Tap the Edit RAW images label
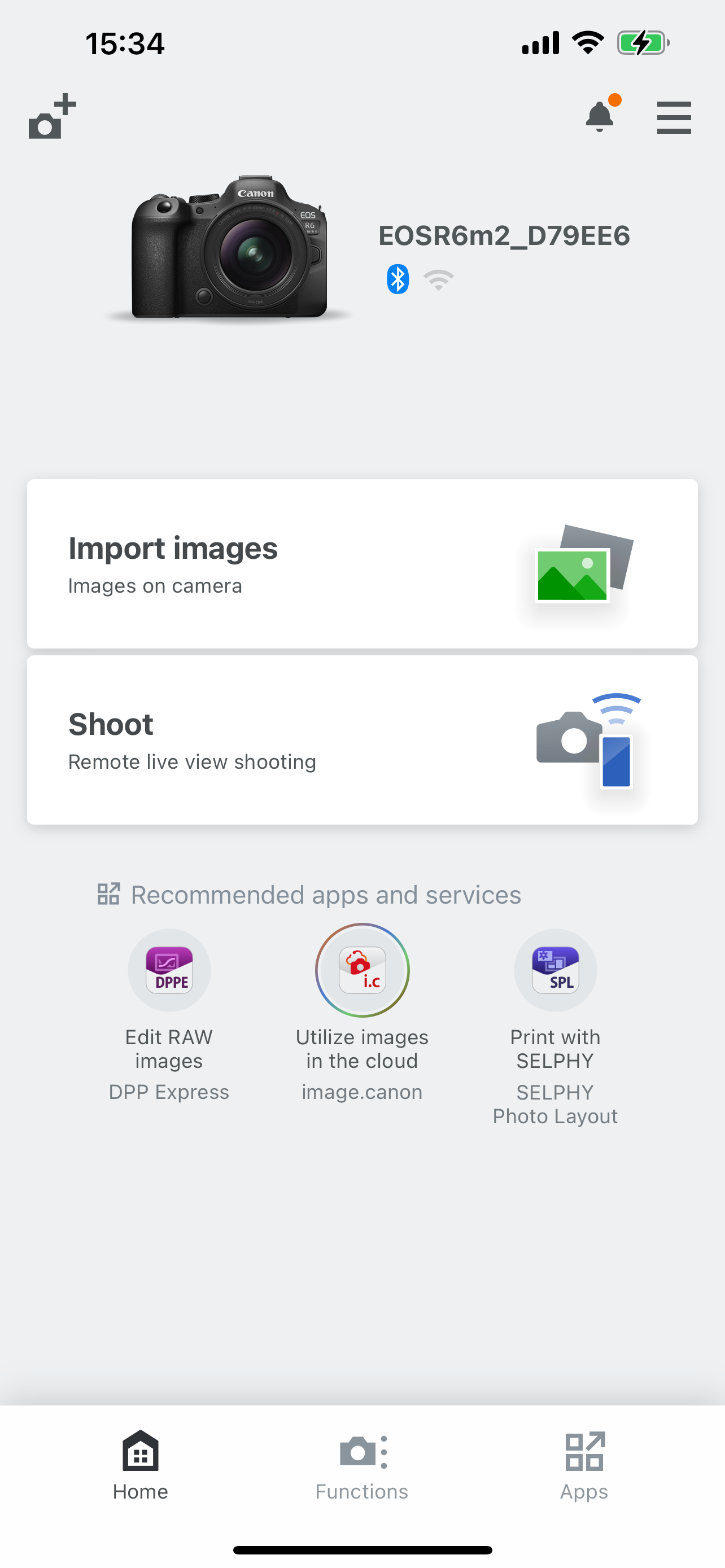The height and width of the screenshot is (1568, 725). coord(169,1049)
